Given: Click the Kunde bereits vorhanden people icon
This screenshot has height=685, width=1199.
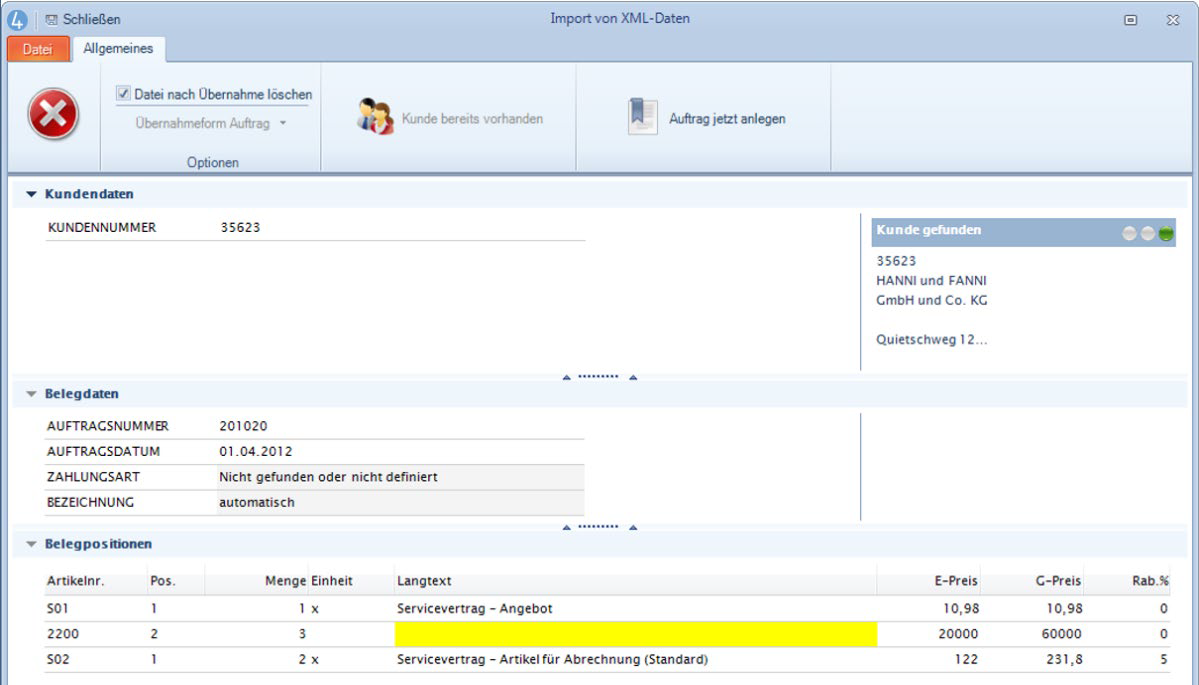Looking at the screenshot, I should coord(375,117).
